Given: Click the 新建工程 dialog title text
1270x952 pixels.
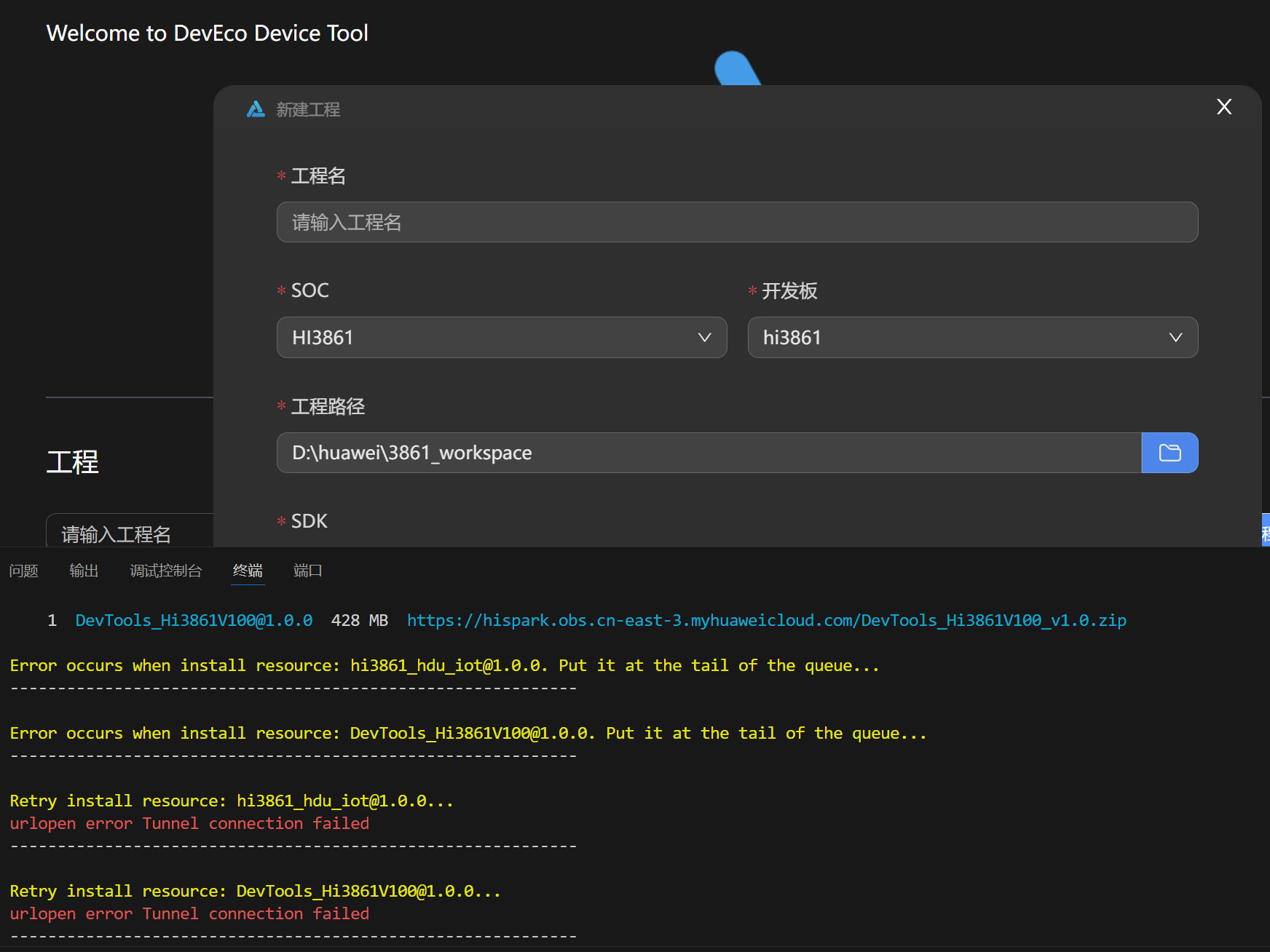Looking at the screenshot, I should 308,109.
